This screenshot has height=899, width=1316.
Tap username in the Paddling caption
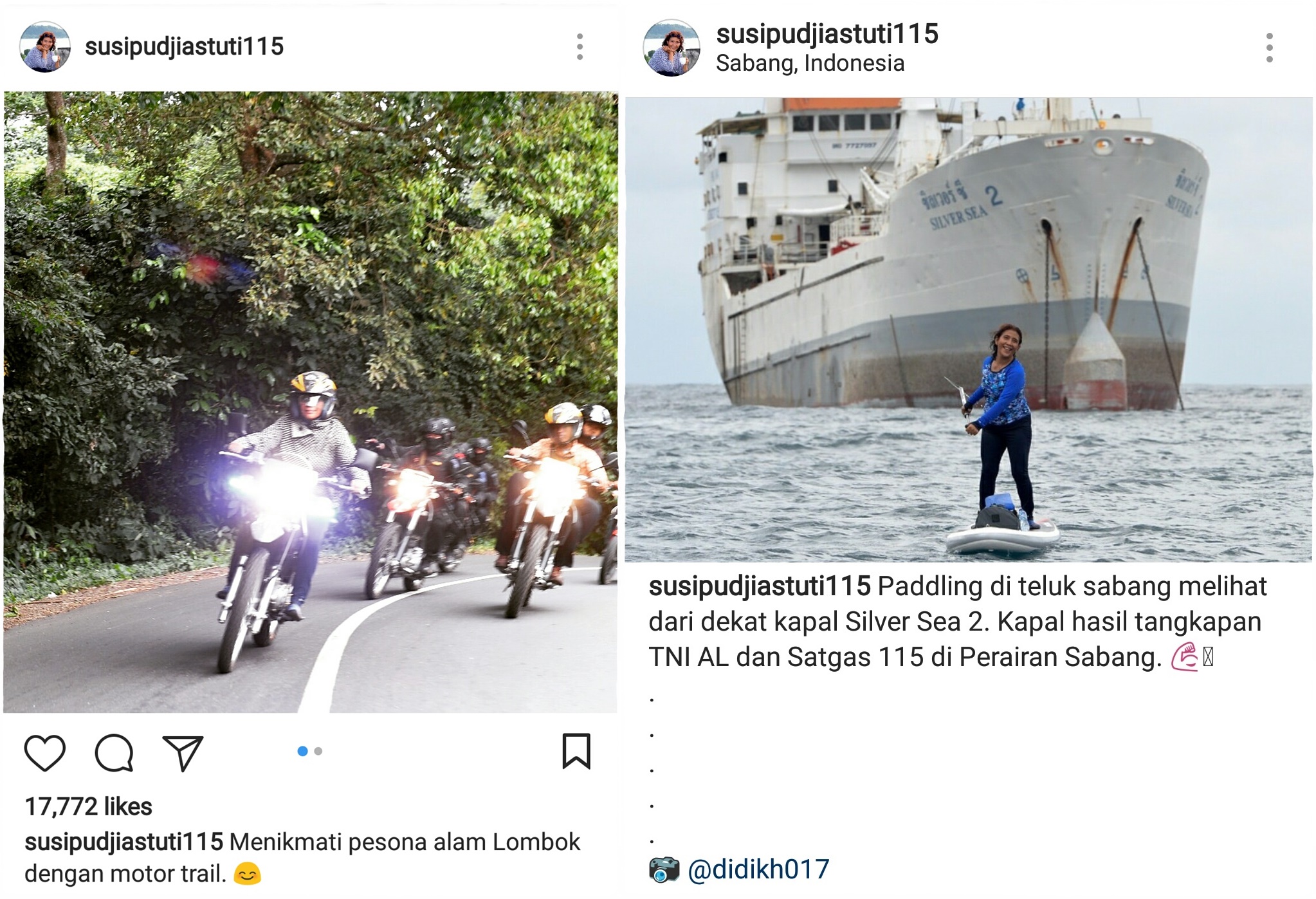[x=759, y=586]
